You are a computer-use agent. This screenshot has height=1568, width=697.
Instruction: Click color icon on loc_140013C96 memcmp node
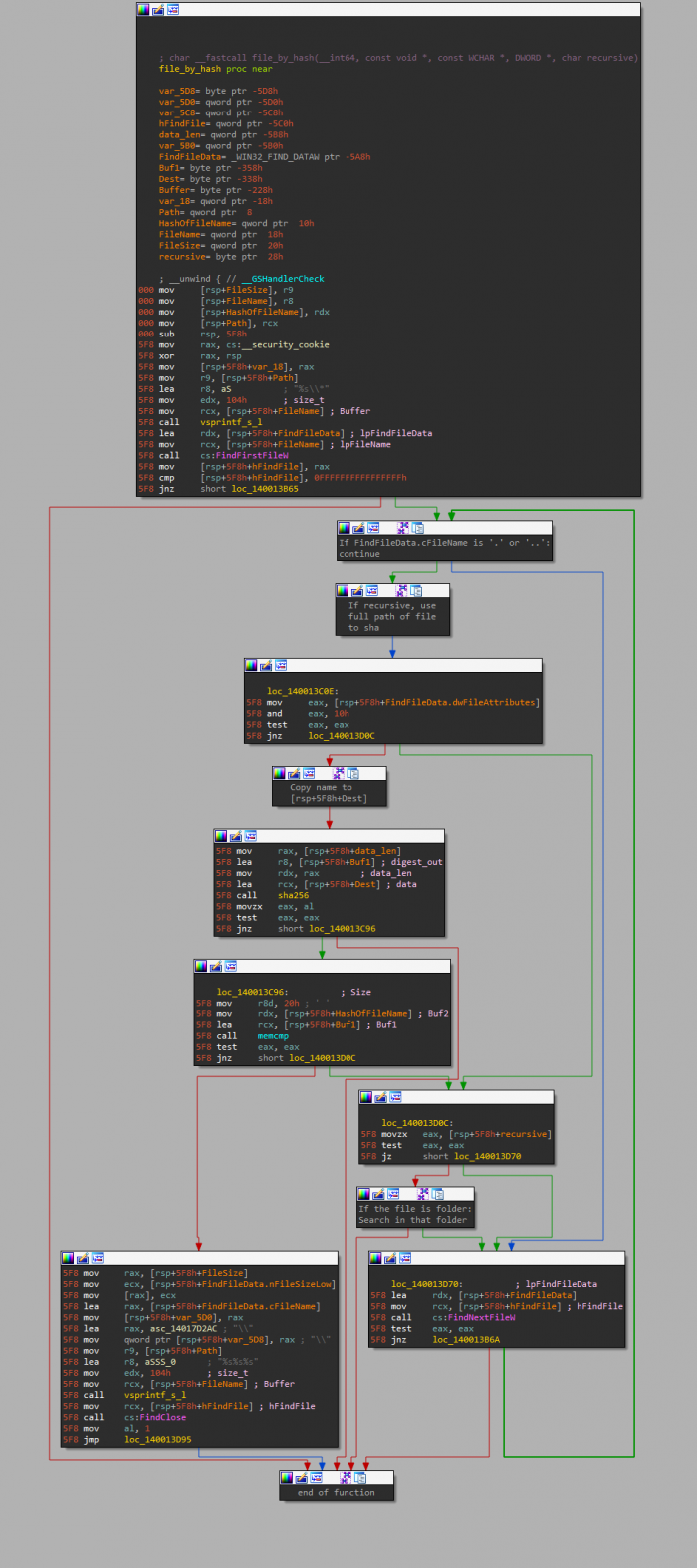tap(202, 966)
